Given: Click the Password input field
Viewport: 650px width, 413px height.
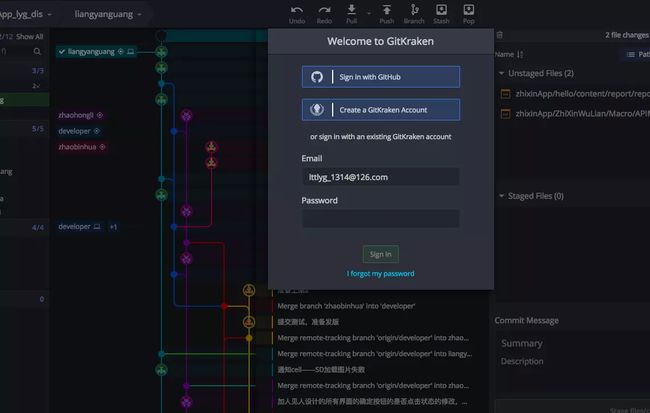Looking at the screenshot, I should [x=381, y=219].
